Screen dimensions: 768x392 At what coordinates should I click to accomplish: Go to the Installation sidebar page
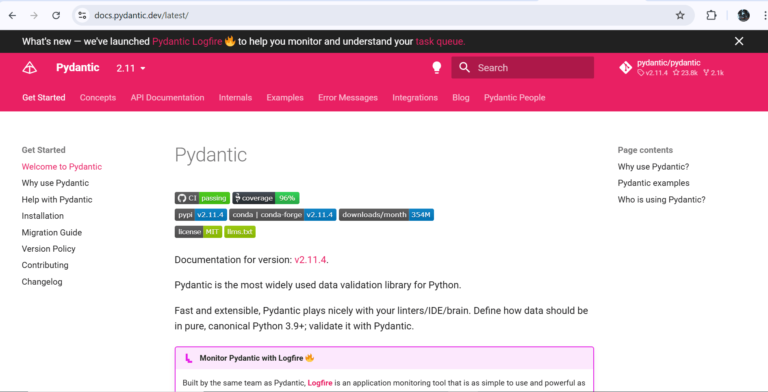43,216
